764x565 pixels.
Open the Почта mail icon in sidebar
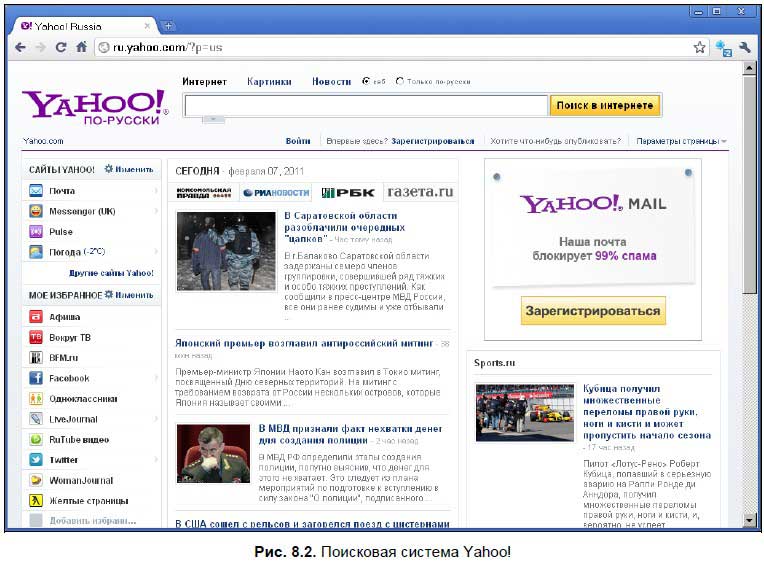[36, 190]
